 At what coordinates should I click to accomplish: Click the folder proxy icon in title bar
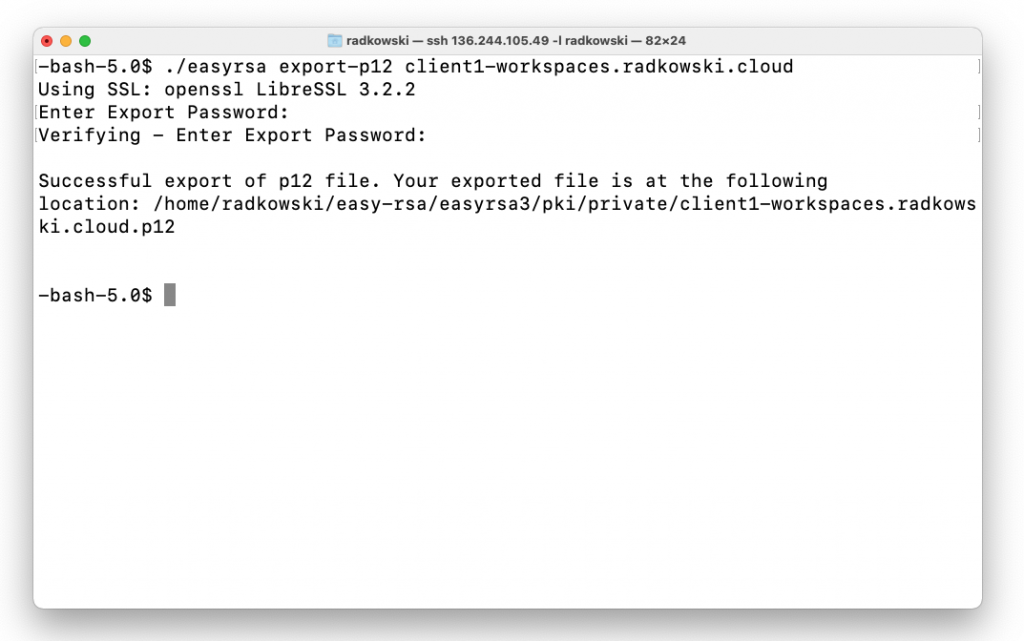coord(334,40)
